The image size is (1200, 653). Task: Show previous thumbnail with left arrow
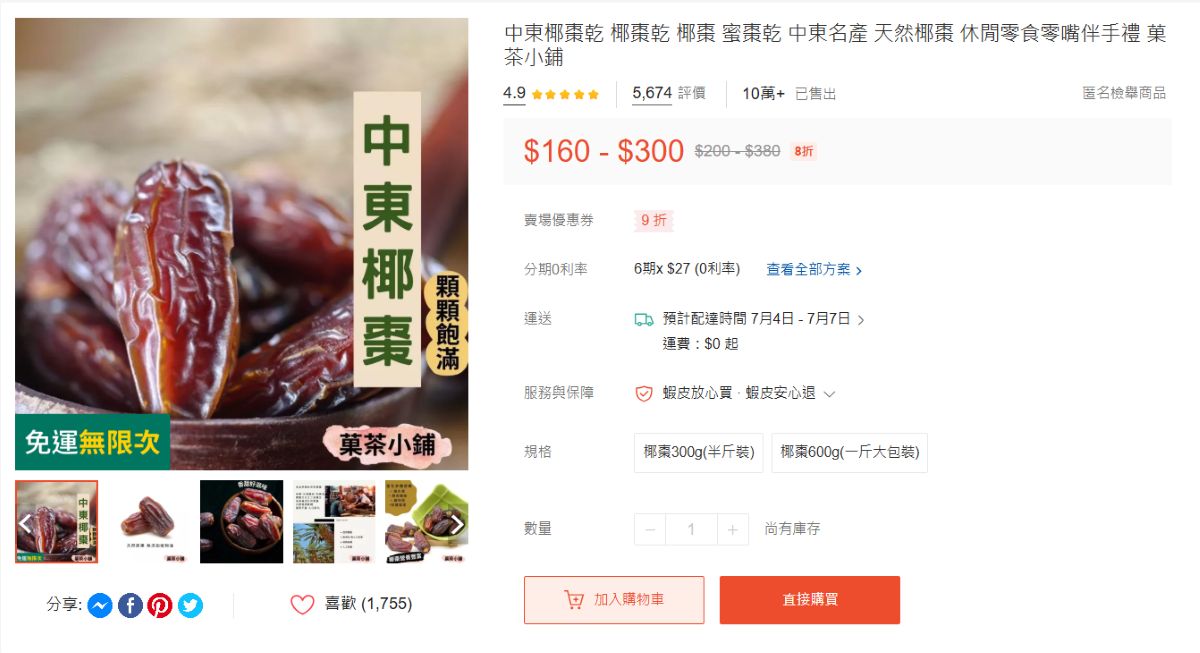pos(25,523)
